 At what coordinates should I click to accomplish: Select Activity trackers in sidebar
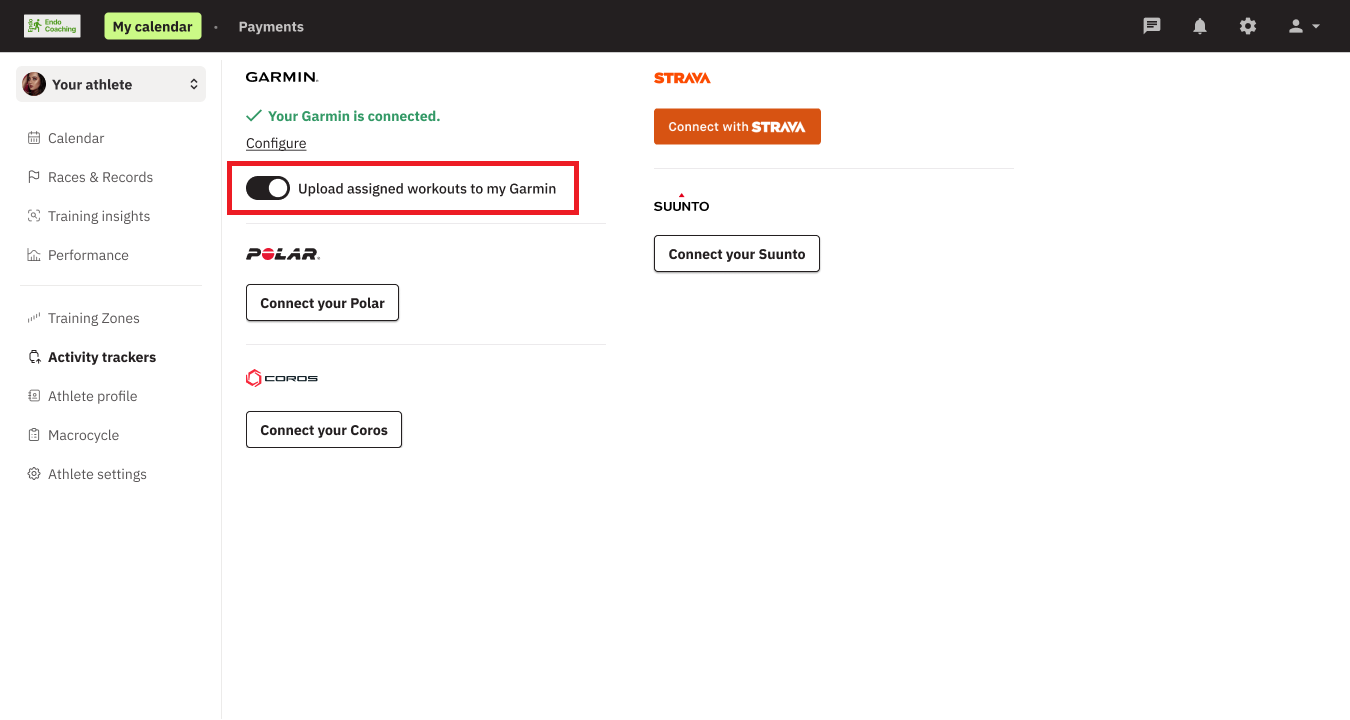pos(102,357)
